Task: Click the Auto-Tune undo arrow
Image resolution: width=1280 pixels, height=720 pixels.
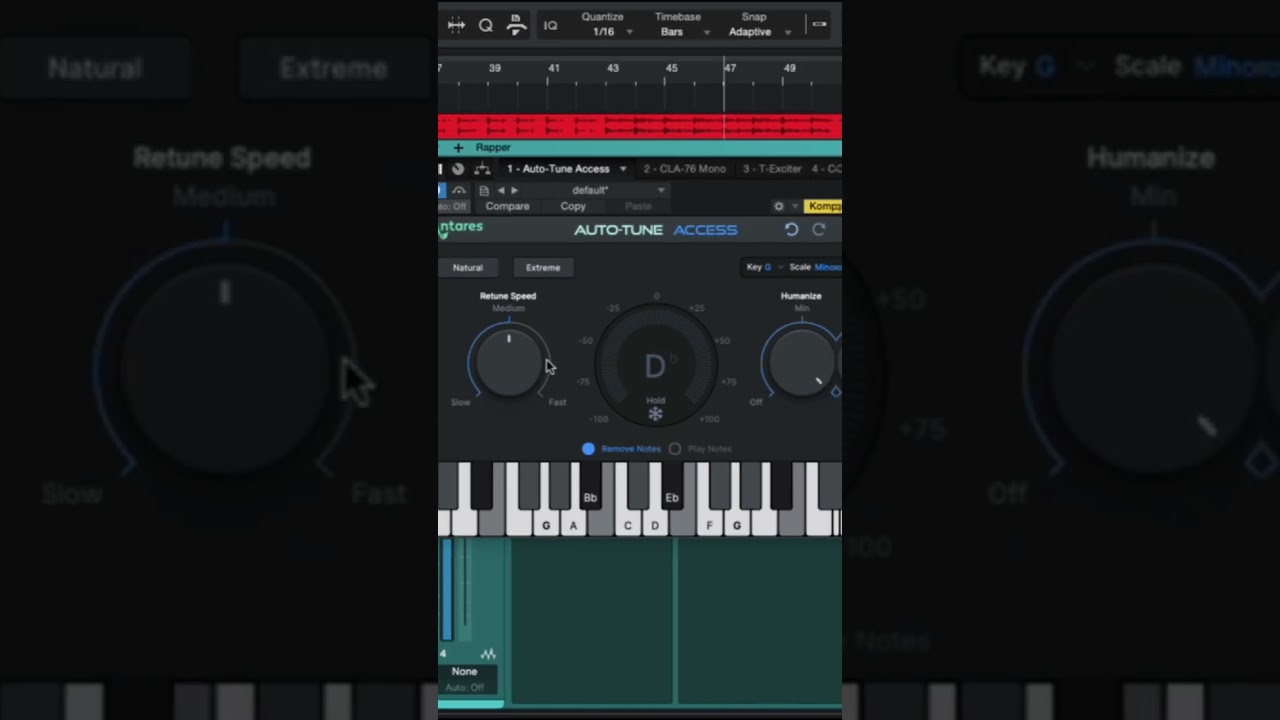Action: [791, 229]
